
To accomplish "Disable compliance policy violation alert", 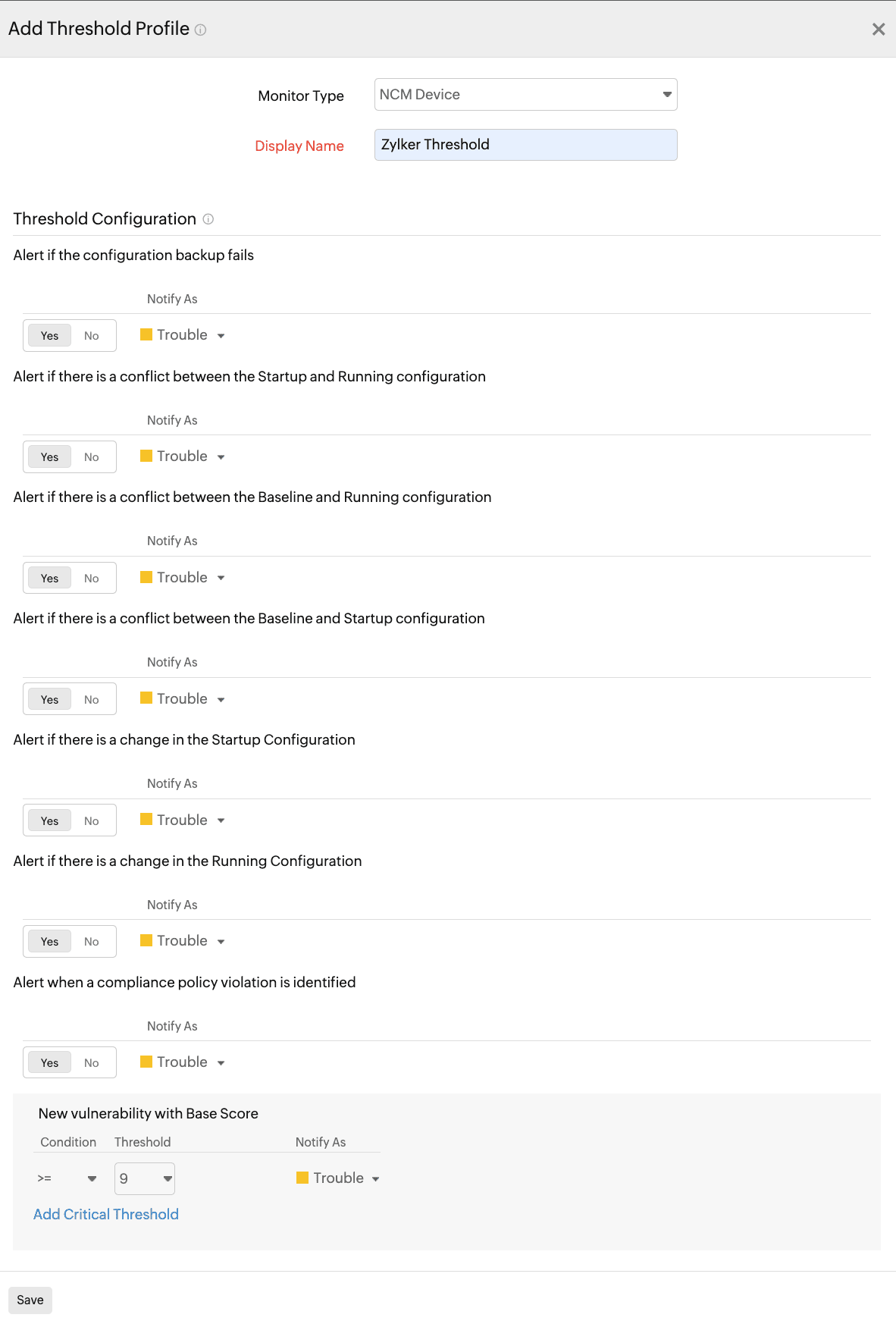I will pos(91,1062).
